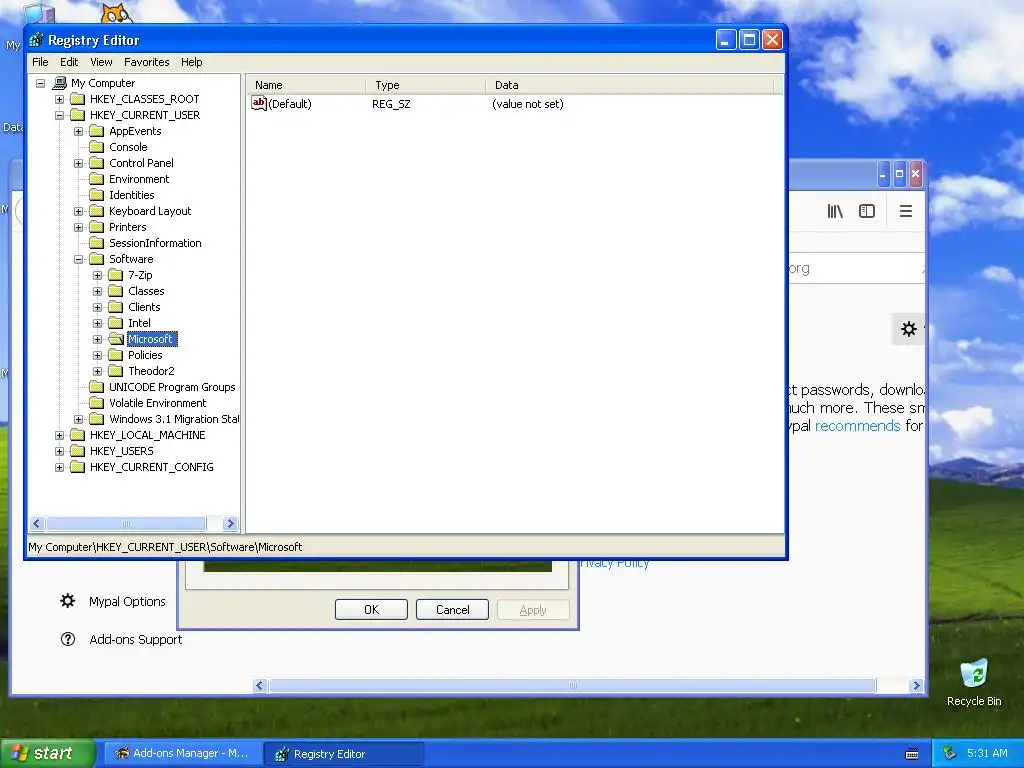Click the HKEY_CLASSES_ROOT folder icon
This screenshot has width=1024, height=768.
click(78, 99)
